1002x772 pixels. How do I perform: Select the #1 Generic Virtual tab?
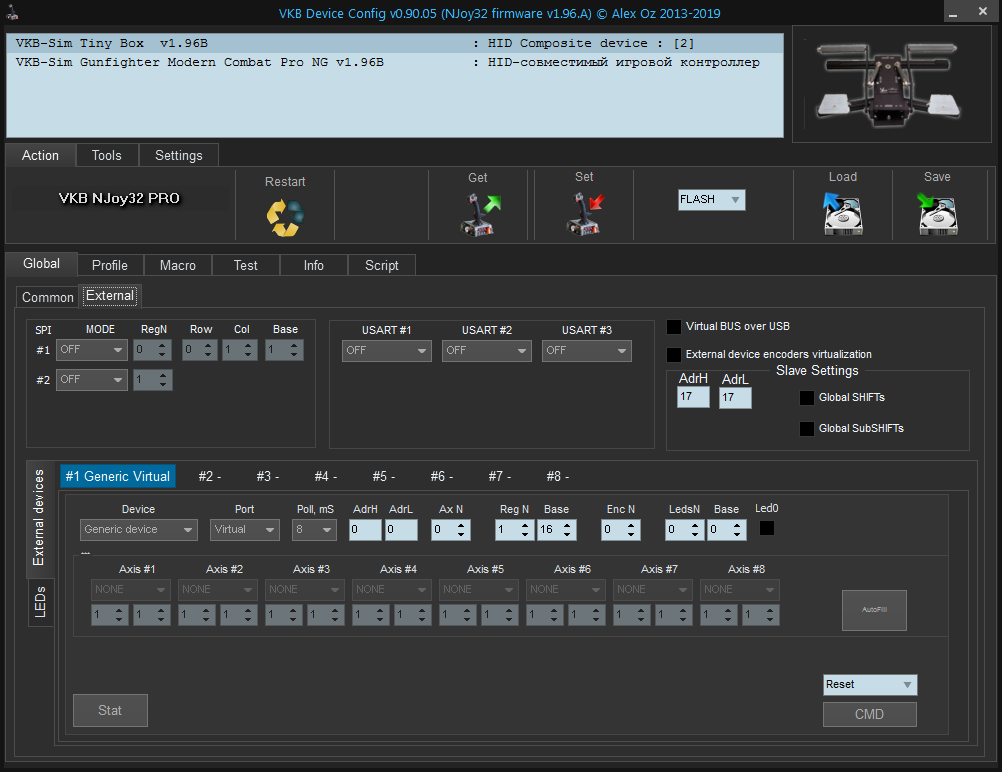(x=118, y=476)
